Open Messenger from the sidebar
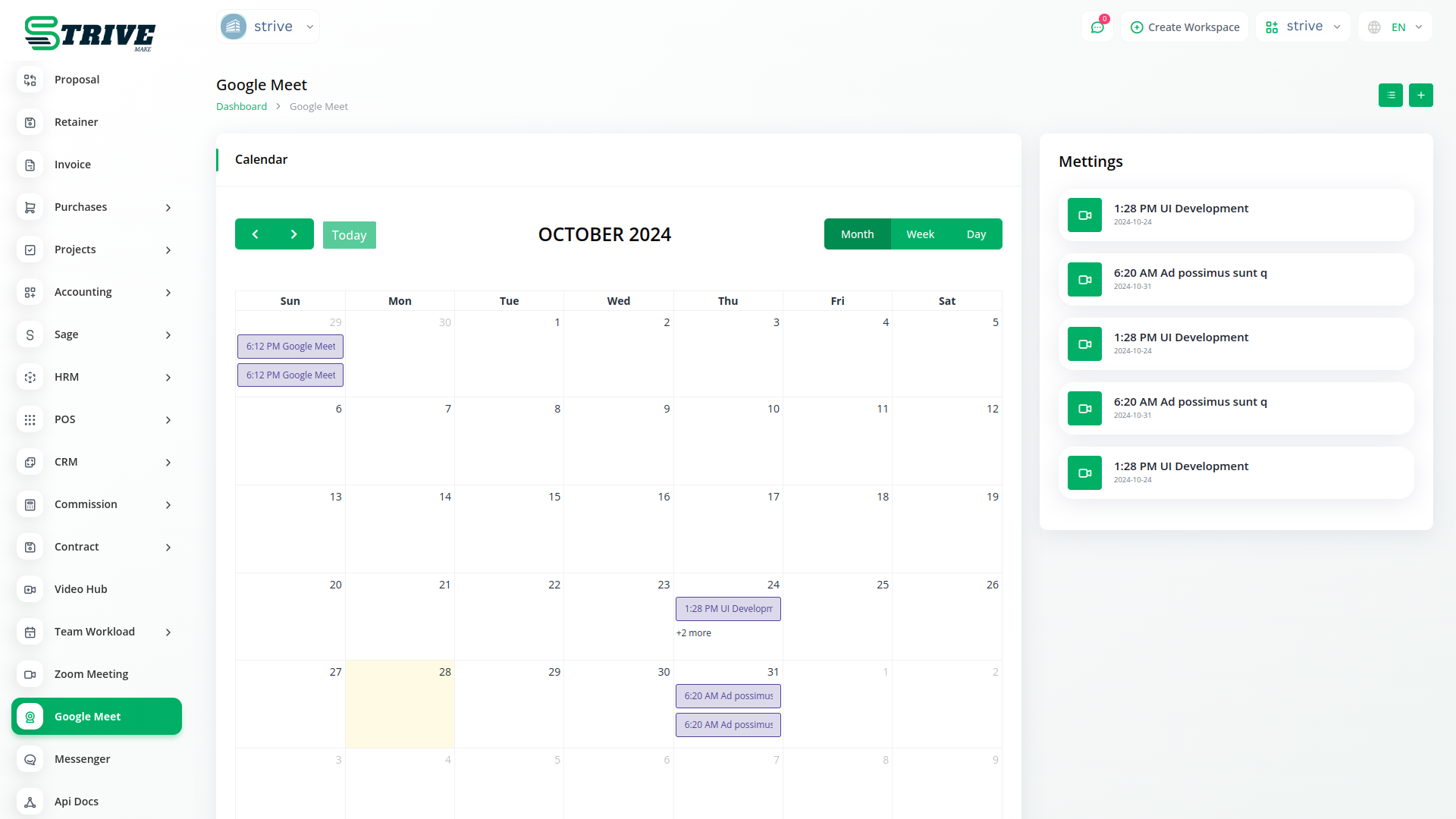 82,759
